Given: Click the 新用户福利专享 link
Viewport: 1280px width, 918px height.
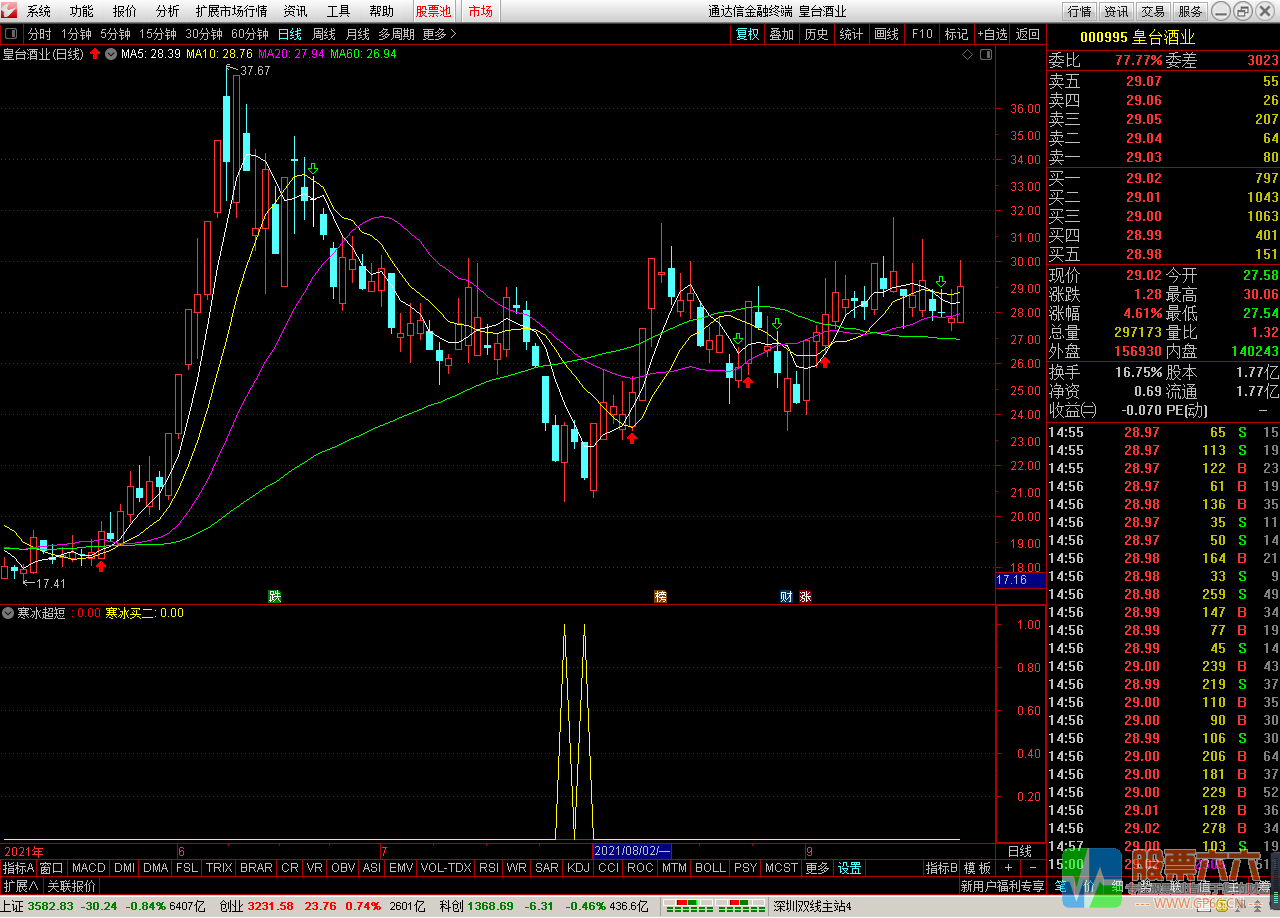Looking at the screenshot, I should pyautogui.click(x=1002, y=886).
